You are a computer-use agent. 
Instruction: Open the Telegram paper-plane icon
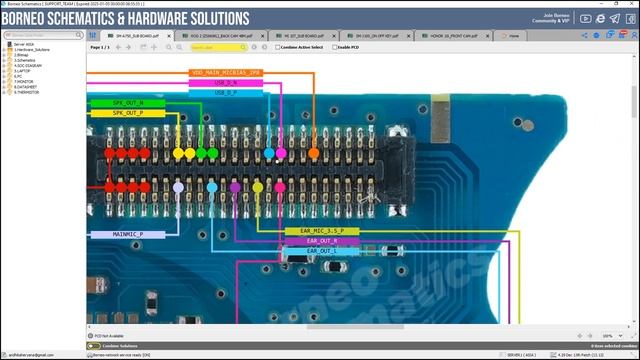(x=615, y=19)
